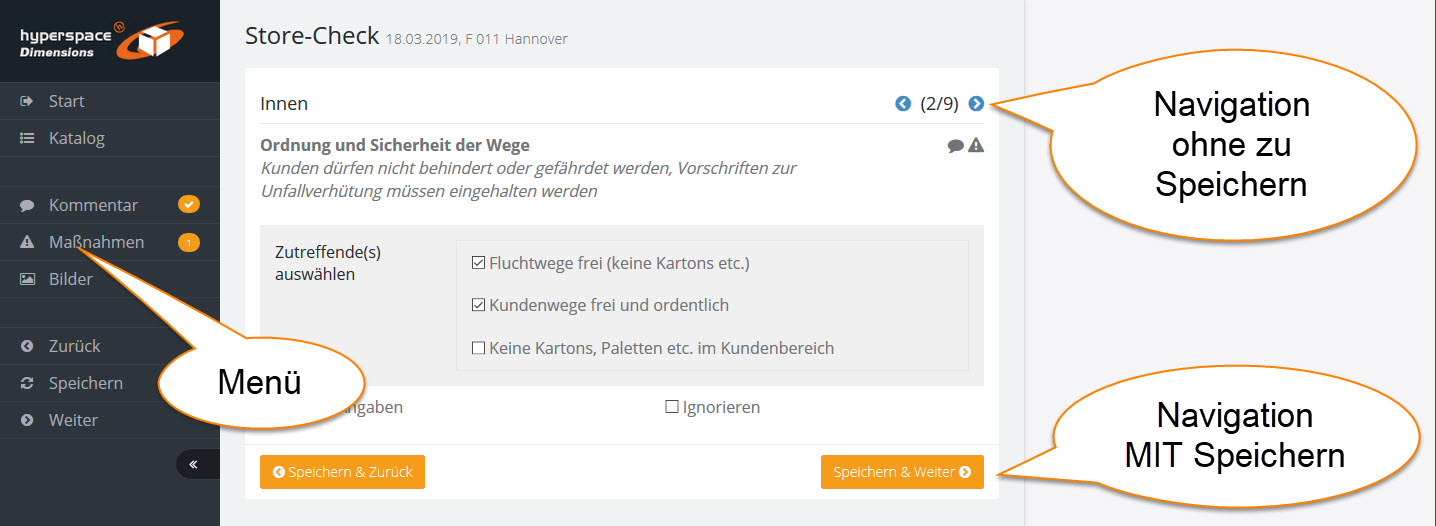Open Bilder in the sidebar menu
Viewport: 1436px width, 526px height.
(70, 279)
